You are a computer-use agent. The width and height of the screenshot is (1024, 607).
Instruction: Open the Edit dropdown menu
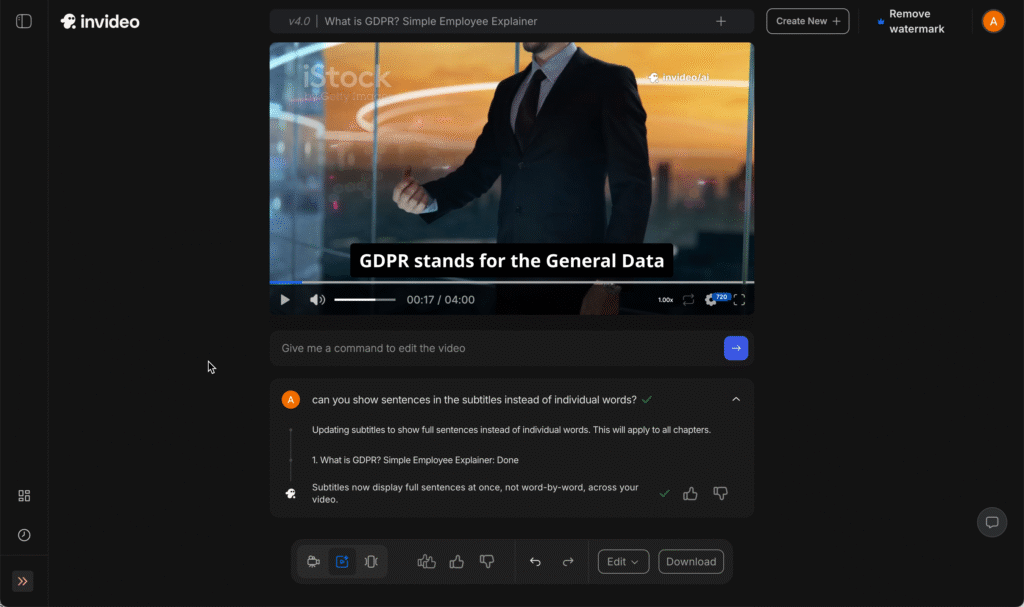pyautogui.click(x=623, y=561)
